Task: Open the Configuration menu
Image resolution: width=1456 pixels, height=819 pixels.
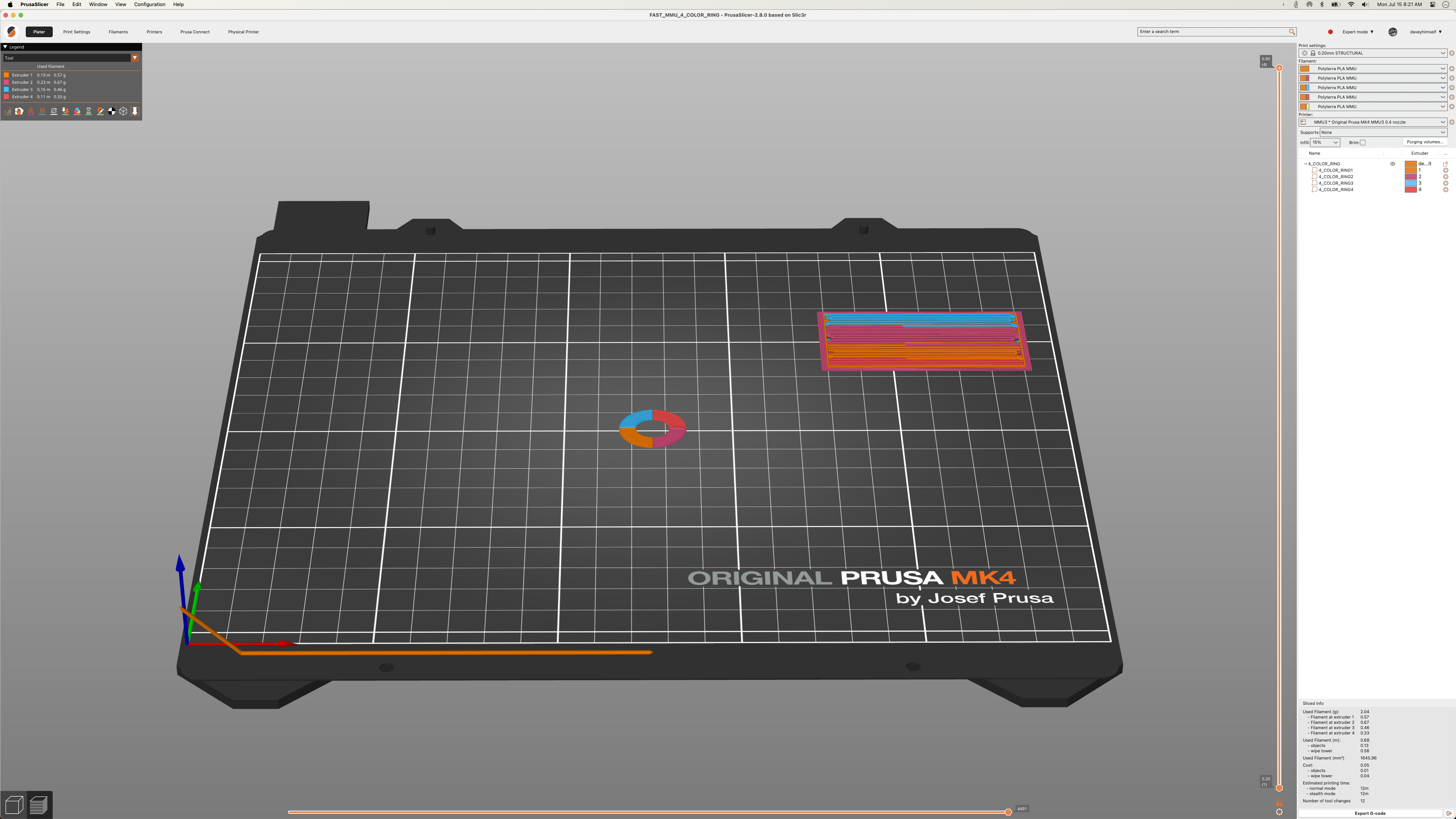Action: [x=149, y=4]
